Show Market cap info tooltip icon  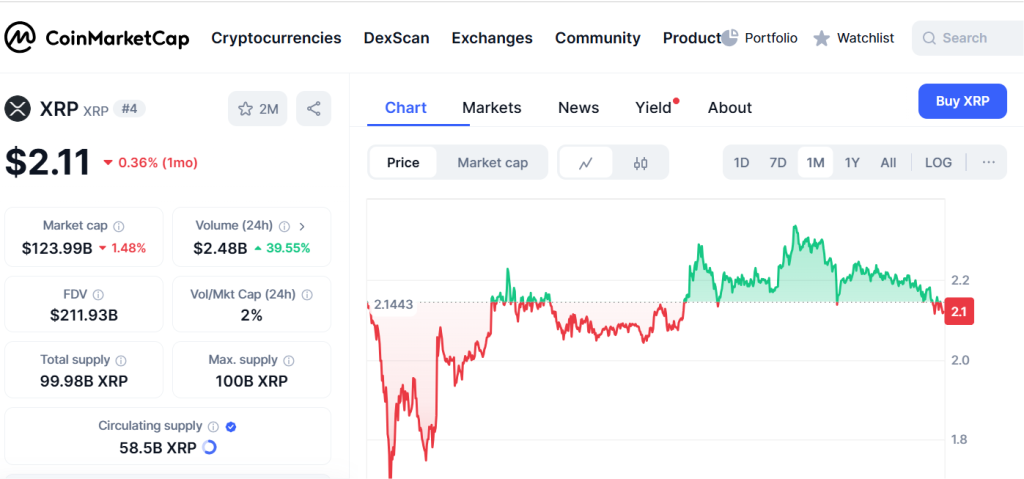119,226
